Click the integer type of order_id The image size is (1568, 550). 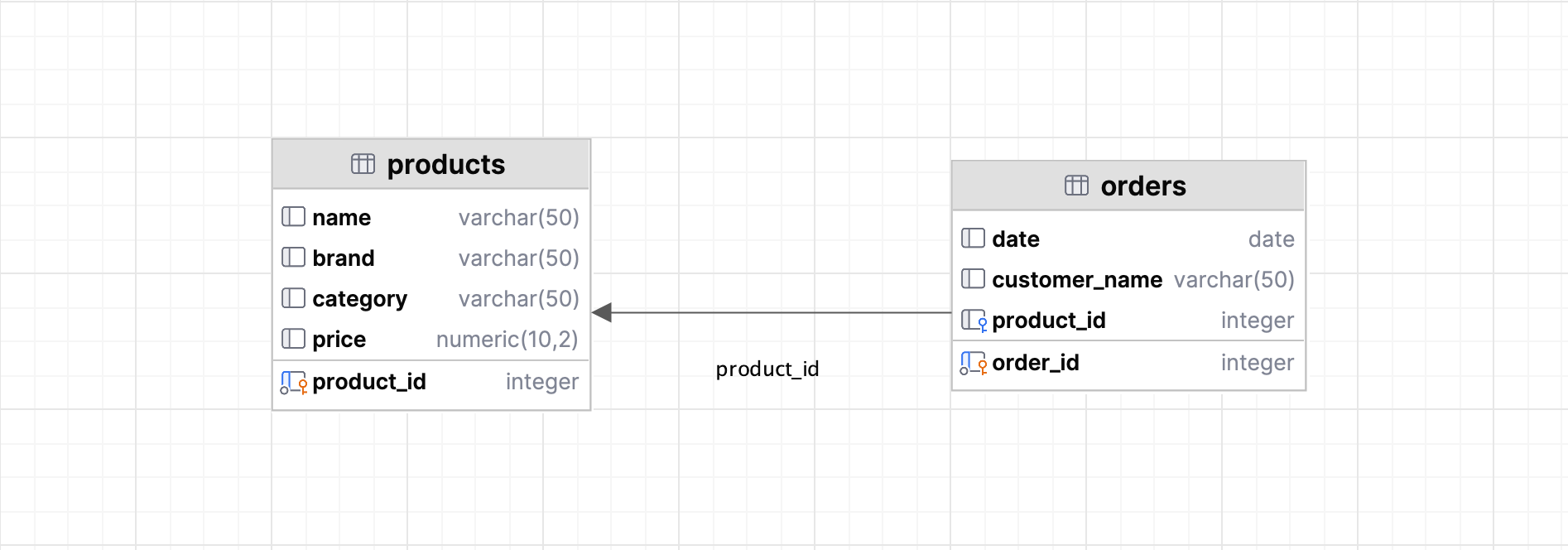pyautogui.click(x=1257, y=363)
